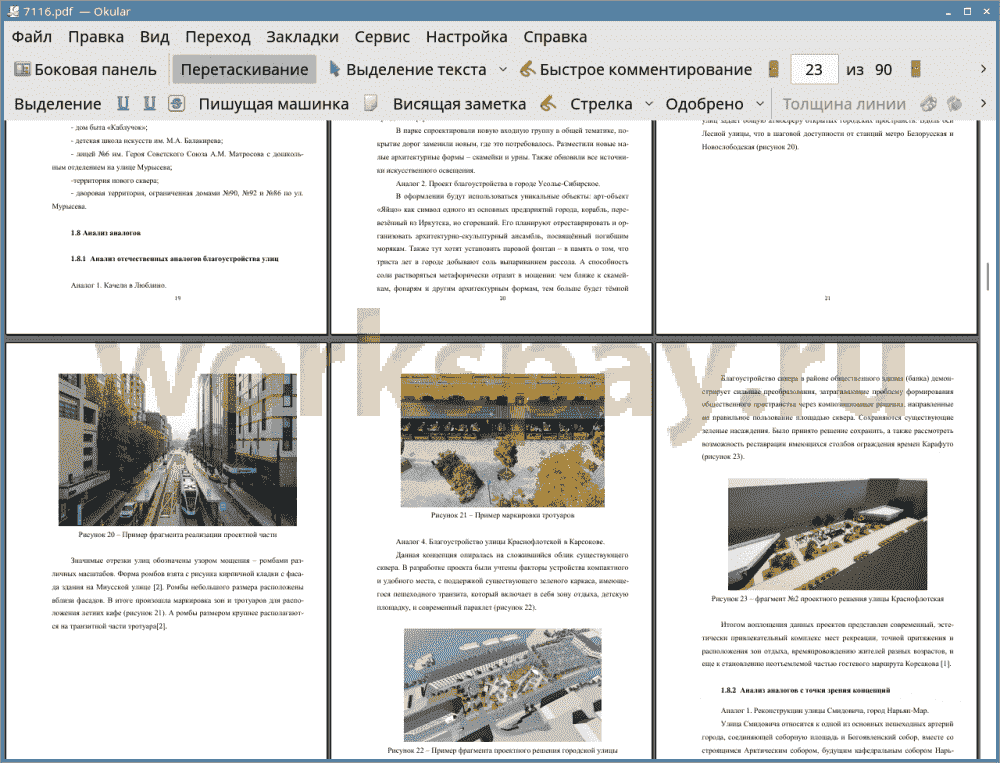Viewport: 1000px width, 763px height.
Task: Click the Рисунок 22 city street render
Action: pos(502,685)
